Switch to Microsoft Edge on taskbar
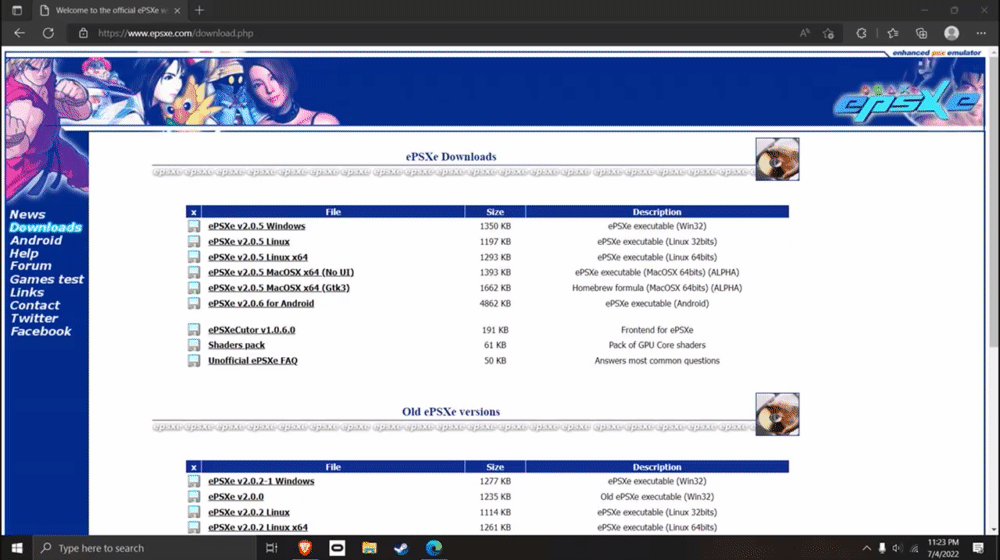 434,548
